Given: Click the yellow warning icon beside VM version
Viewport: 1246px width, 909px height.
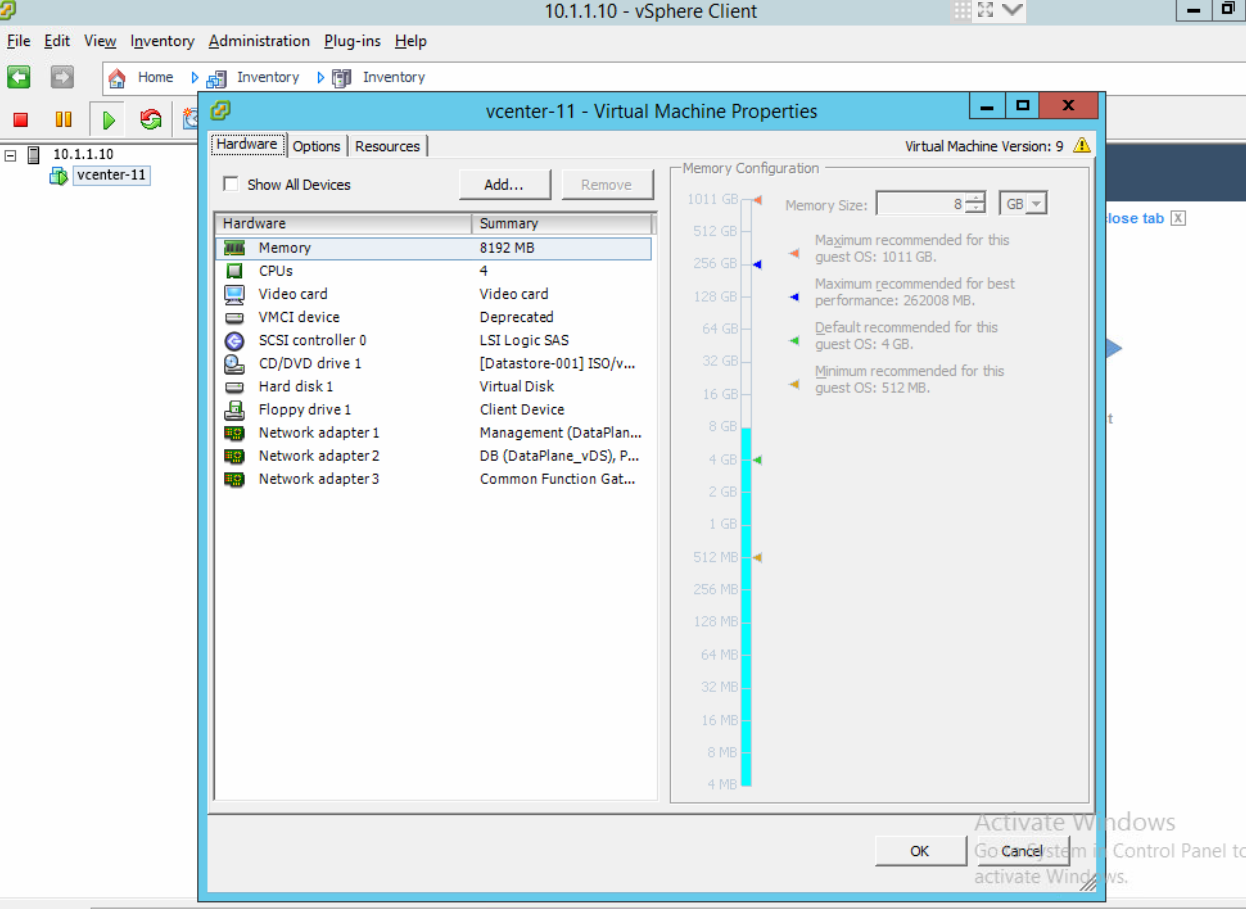Looking at the screenshot, I should coord(1081,145).
